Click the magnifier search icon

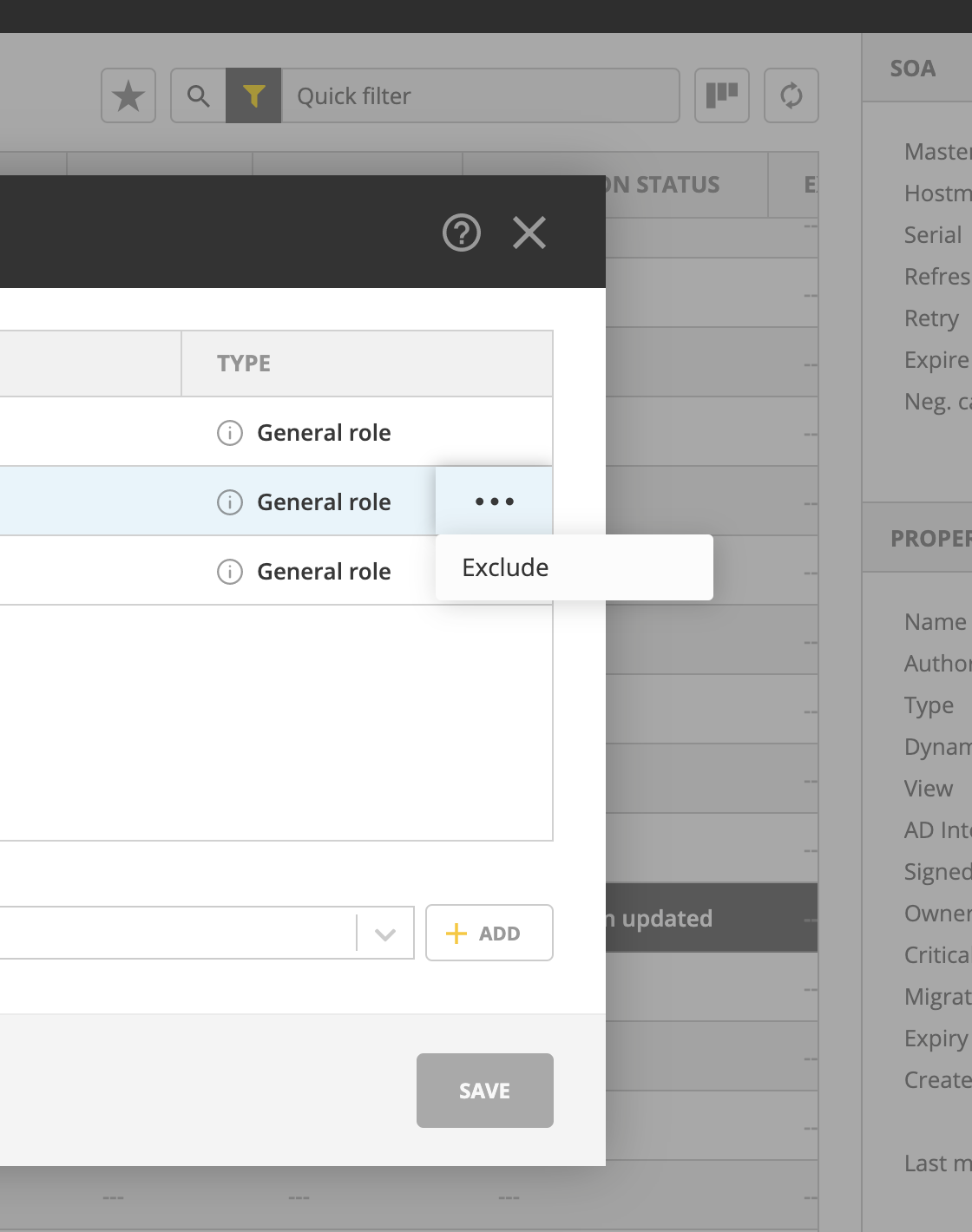199,95
